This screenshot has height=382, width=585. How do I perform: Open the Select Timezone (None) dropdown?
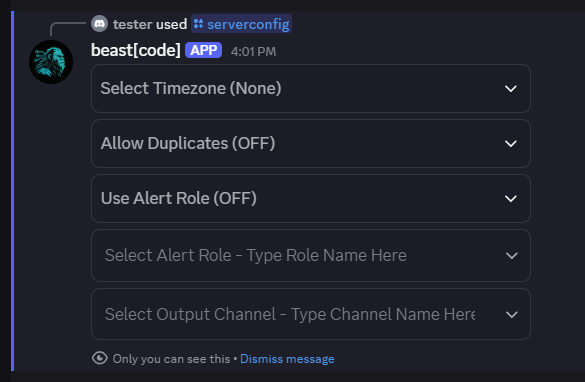[311, 88]
